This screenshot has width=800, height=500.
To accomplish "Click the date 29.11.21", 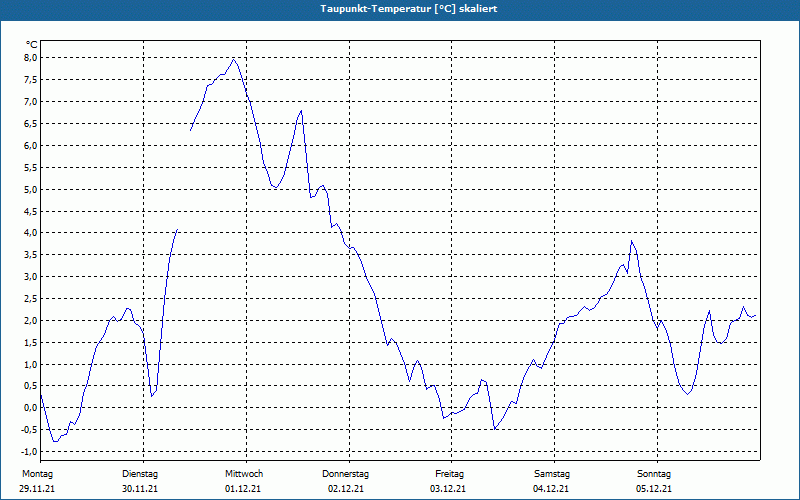I will click(x=37, y=489).
